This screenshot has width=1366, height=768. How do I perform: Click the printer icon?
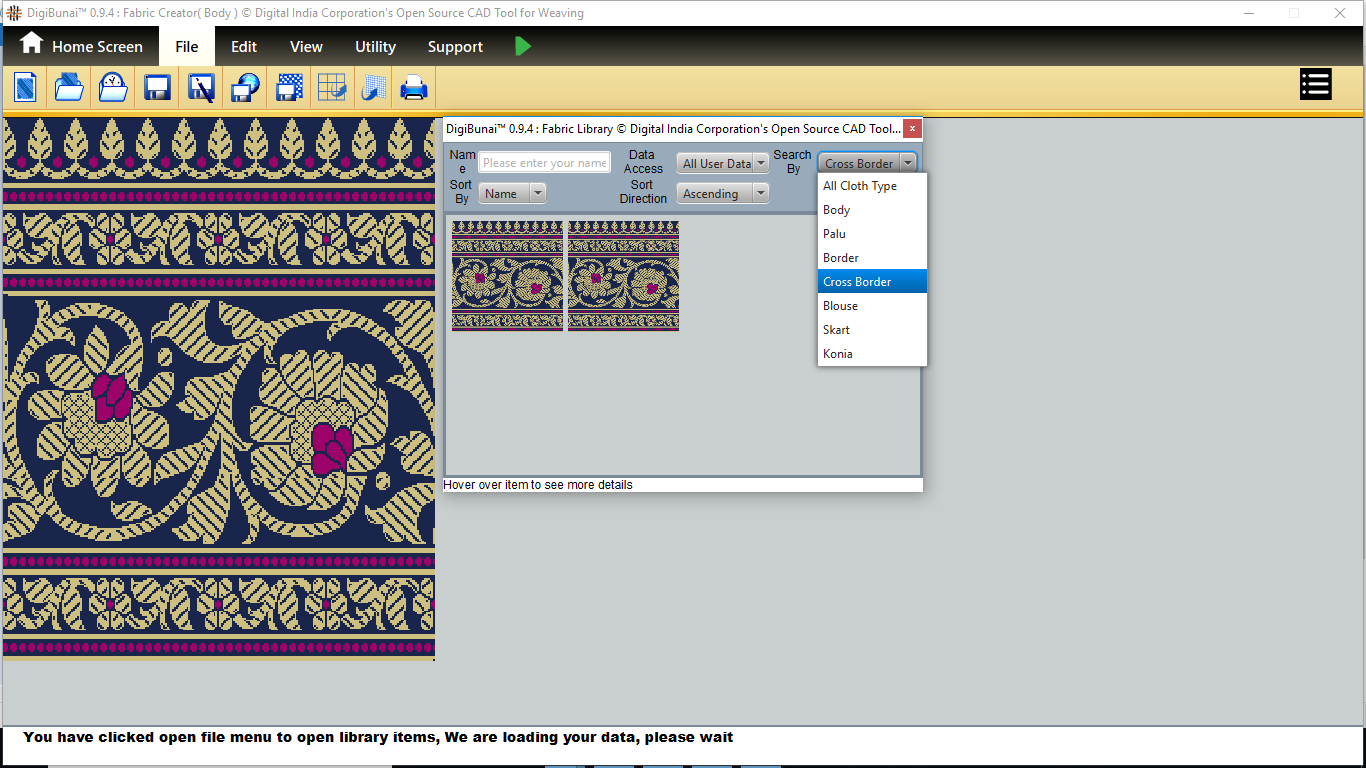(414, 88)
